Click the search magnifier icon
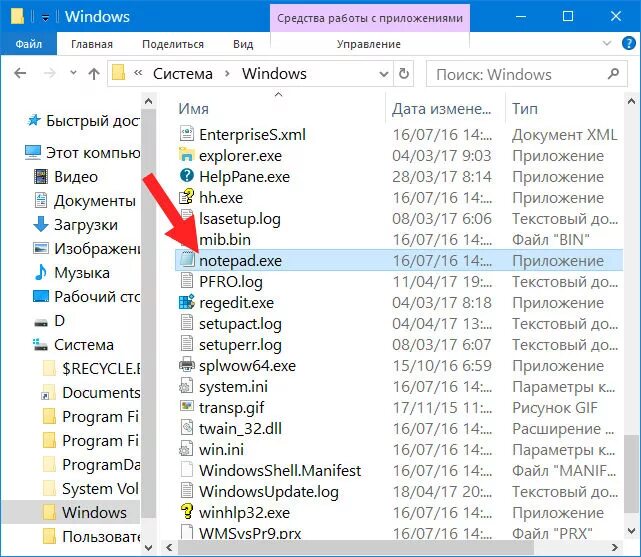Screen dimensions: 641x557 tap(613, 74)
